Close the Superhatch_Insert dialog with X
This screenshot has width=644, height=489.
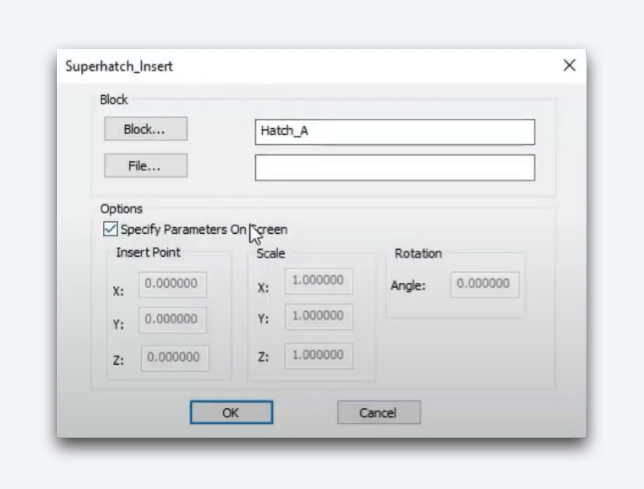(569, 65)
